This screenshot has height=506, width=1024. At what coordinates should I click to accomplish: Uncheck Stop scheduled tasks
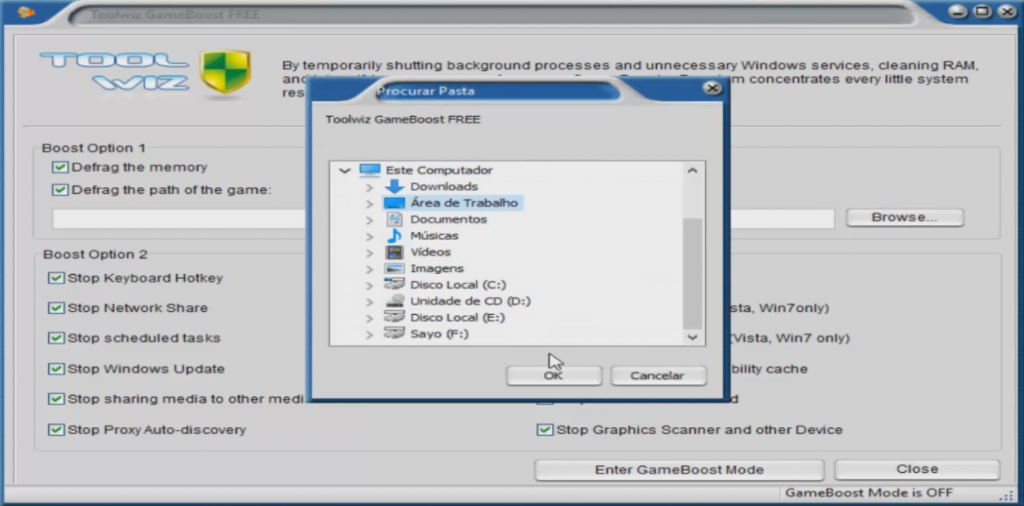(56, 338)
